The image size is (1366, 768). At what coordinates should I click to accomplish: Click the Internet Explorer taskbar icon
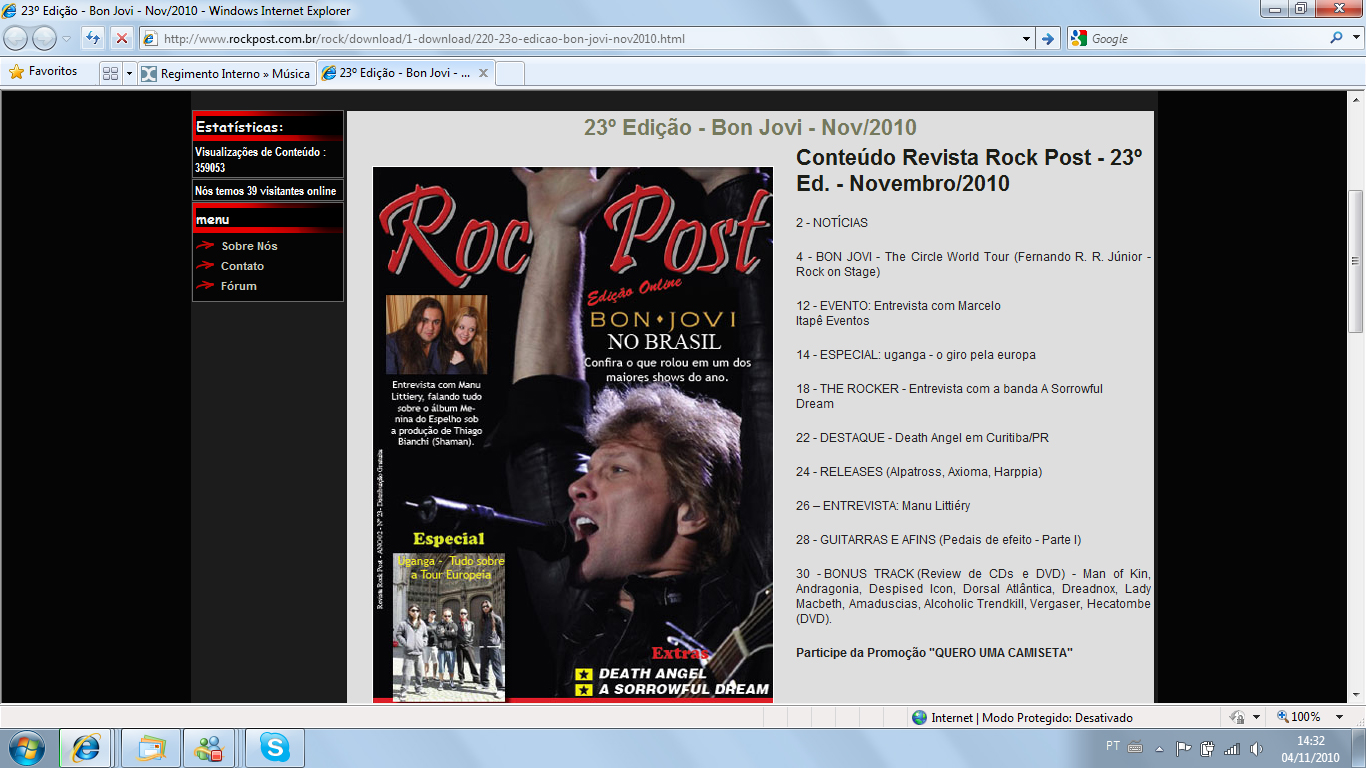[87, 748]
